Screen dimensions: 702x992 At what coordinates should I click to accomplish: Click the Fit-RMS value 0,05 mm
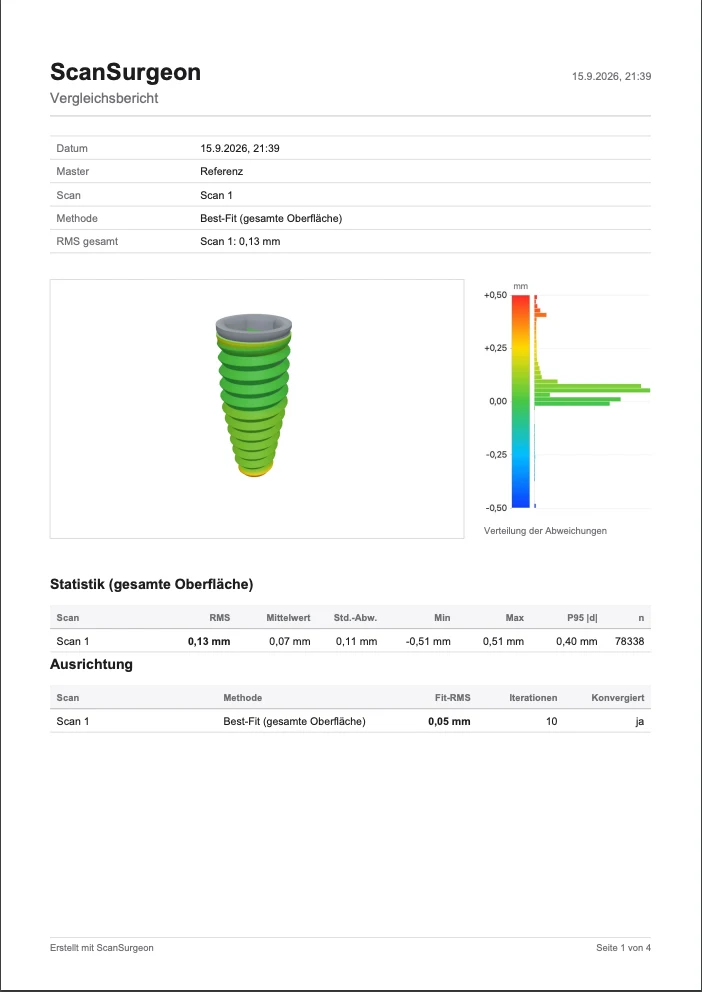click(449, 722)
